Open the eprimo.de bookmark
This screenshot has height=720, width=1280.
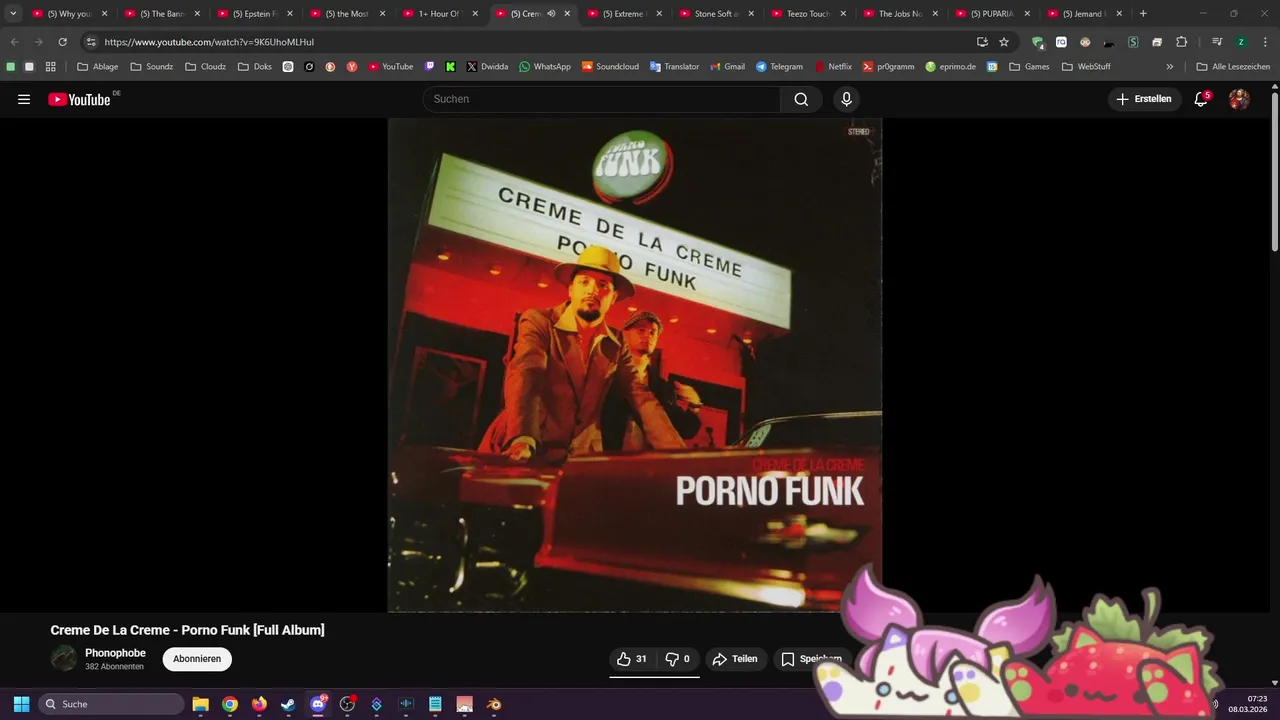click(950, 66)
